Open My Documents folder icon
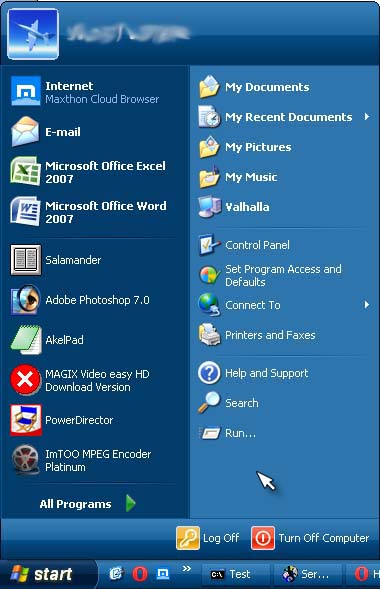This screenshot has width=380, height=589. pyautogui.click(x=209, y=87)
